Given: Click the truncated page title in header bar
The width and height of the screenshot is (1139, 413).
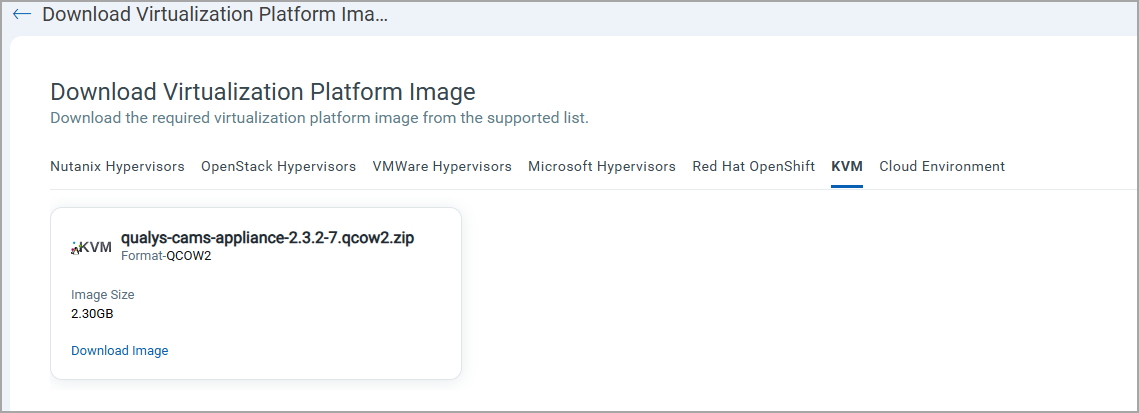Looking at the screenshot, I should [x=215, y=15].
